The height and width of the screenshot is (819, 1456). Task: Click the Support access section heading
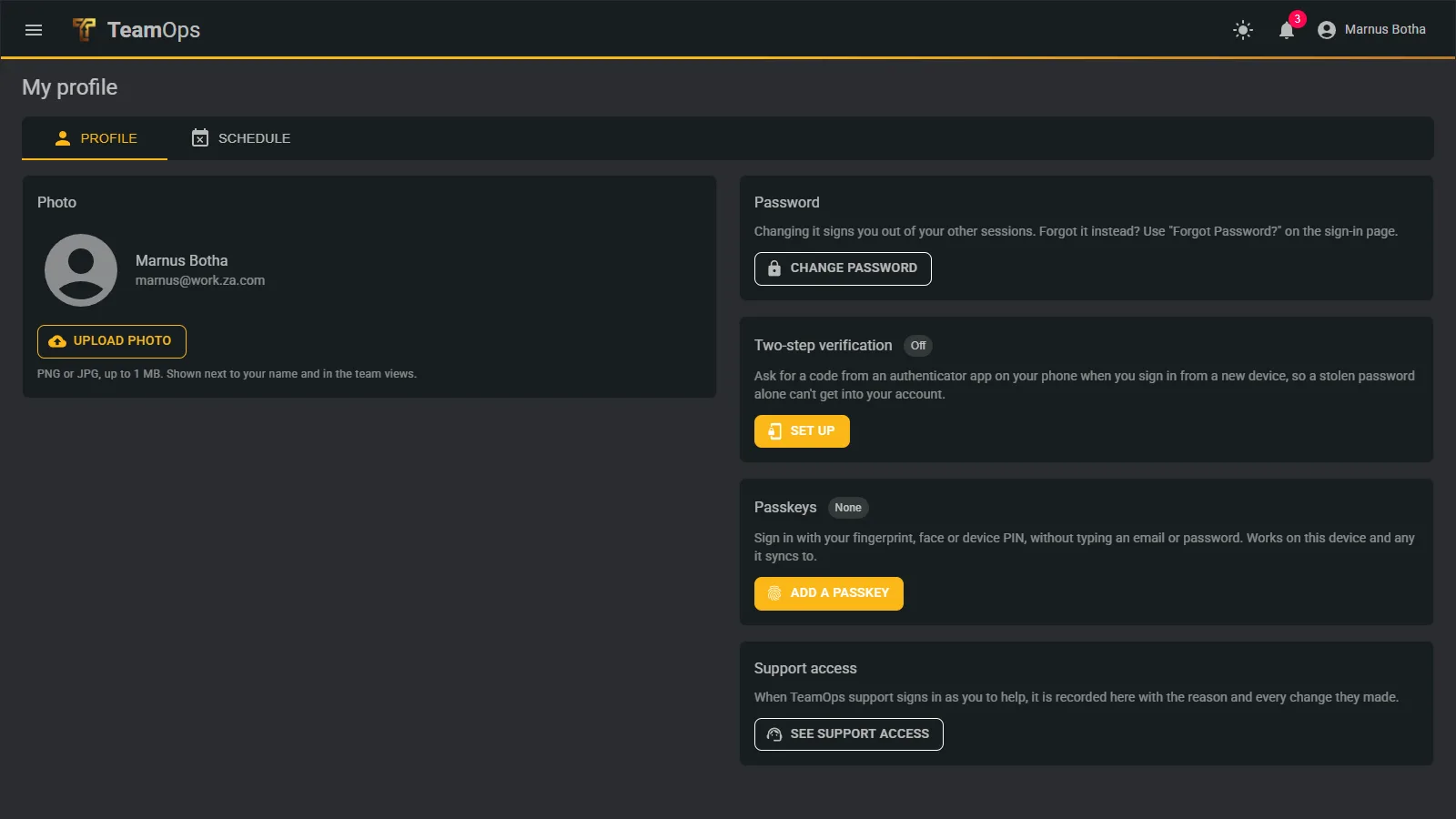click(805, 668)
